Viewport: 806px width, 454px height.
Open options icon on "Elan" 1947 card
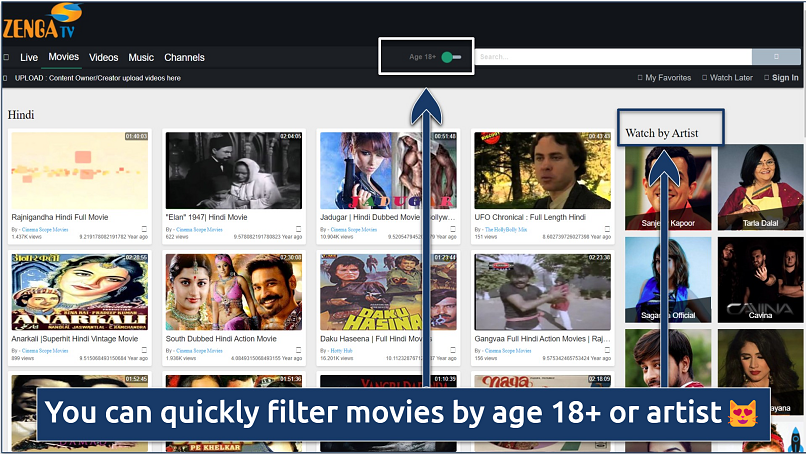point(298,229)
